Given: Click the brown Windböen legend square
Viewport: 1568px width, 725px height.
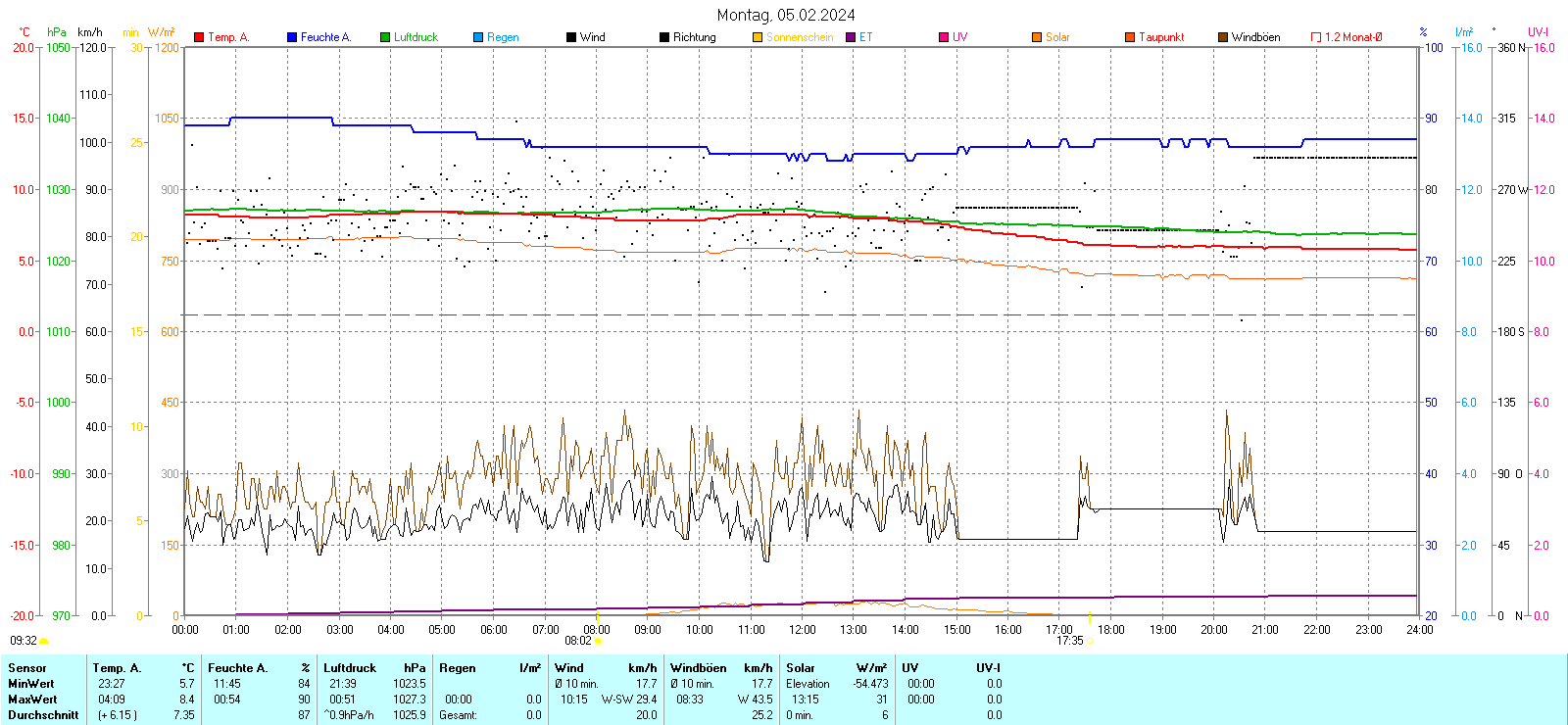Looking at the screenshot, I should click(x=1223, y=37).
